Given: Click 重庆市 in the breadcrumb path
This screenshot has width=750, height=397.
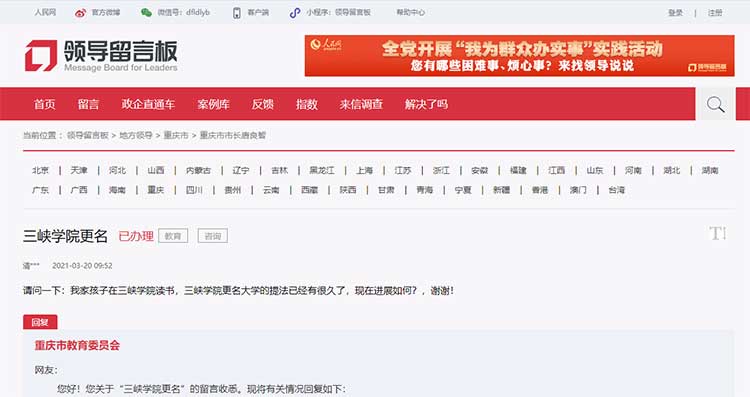Looking at the screenshot, I should pyautogui.click(x=176, y=135).
